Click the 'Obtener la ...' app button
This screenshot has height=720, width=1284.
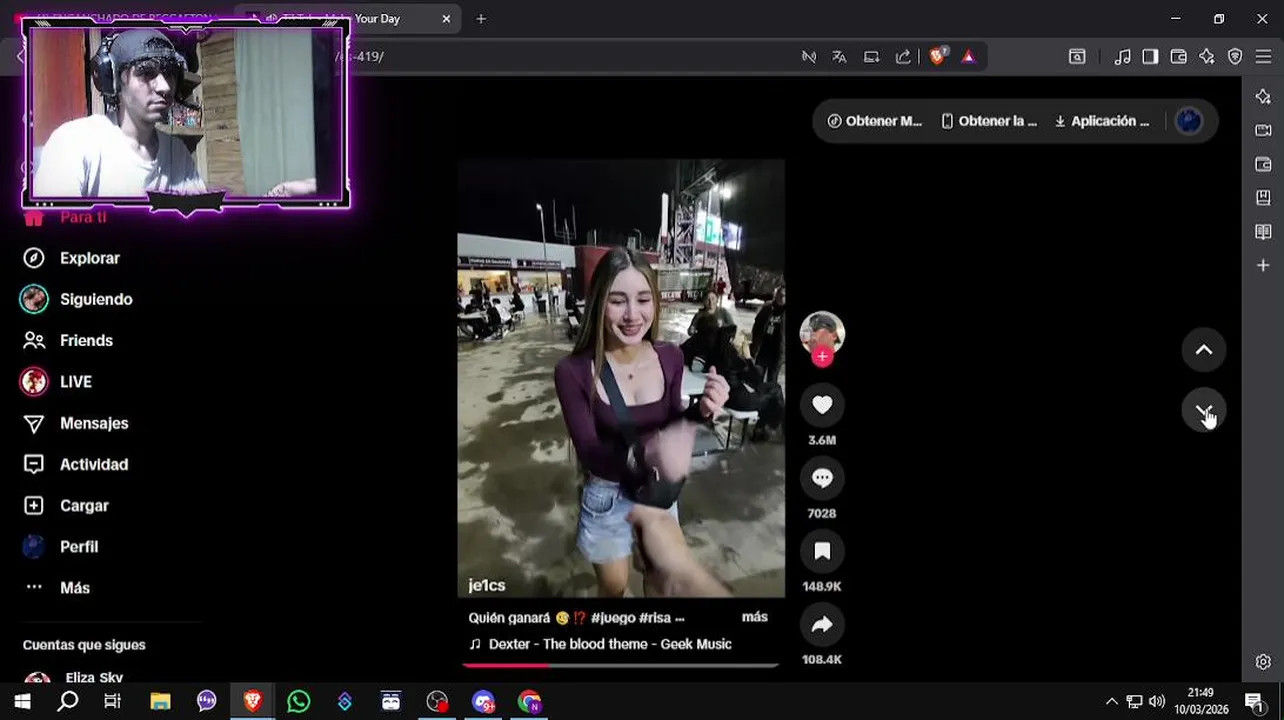pos(989,121)
